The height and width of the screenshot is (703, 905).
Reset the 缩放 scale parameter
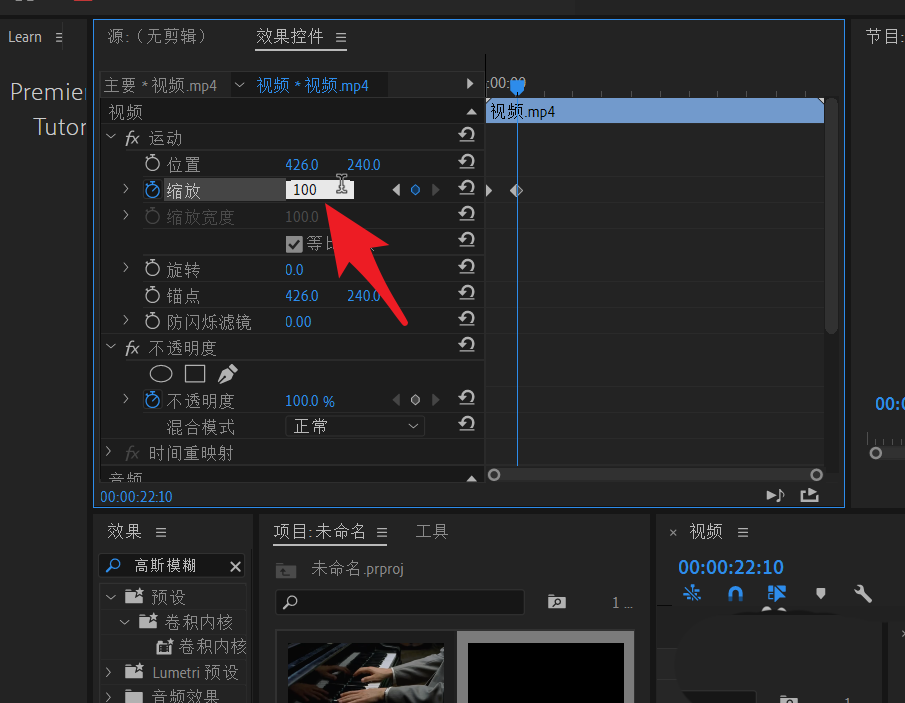pyautogui.click(x=466, y=188)
